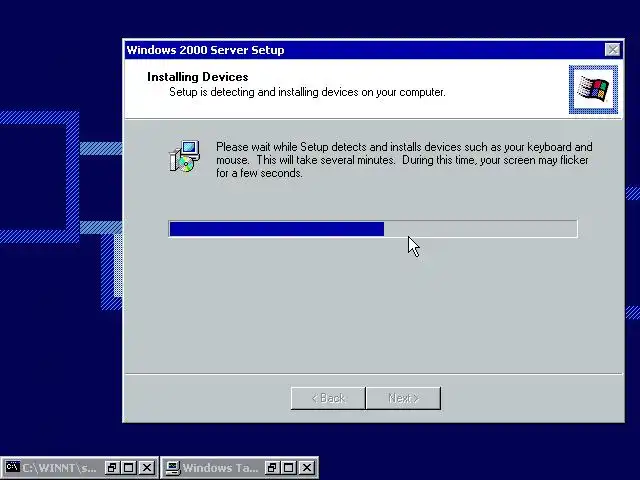Maximize the minimized Windows Ta... window
Viewport: 640px width, 480px height.
point(289,467)
